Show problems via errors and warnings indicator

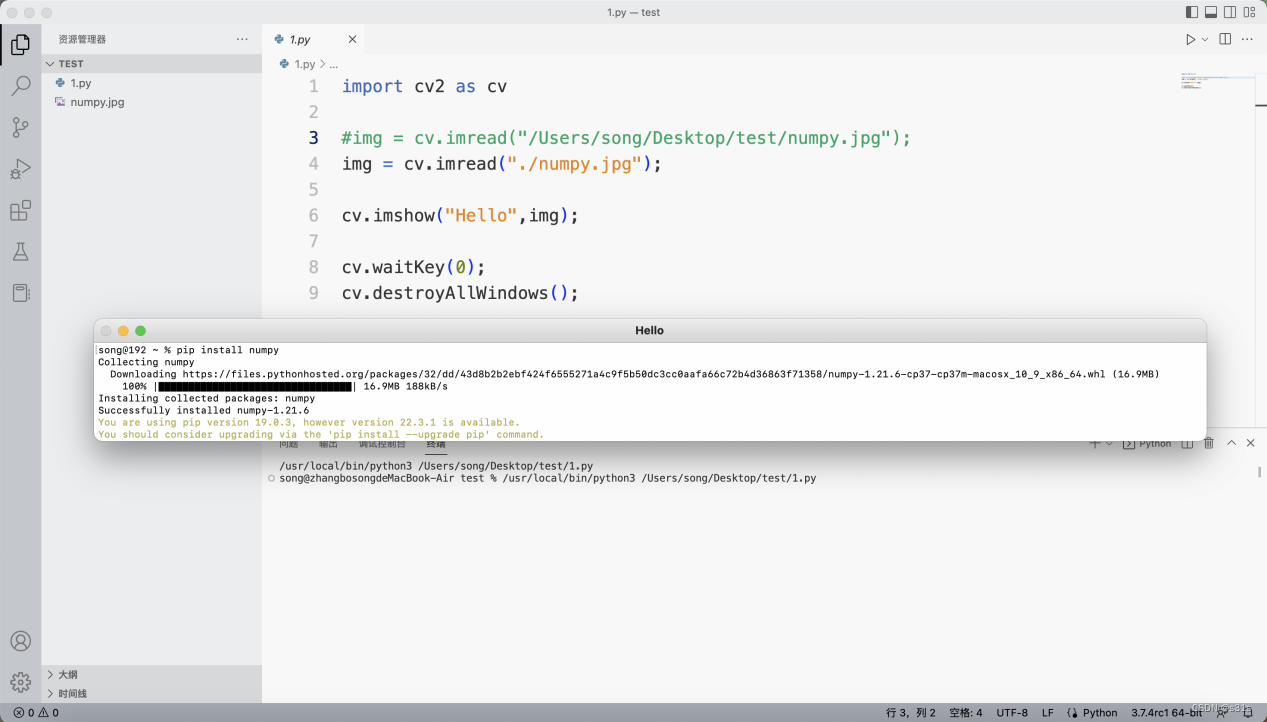[x=36, y=713]
